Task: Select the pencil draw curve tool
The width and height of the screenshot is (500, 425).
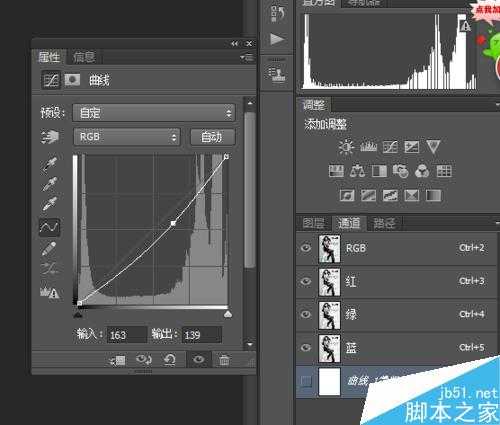Action: click(49, 249)
